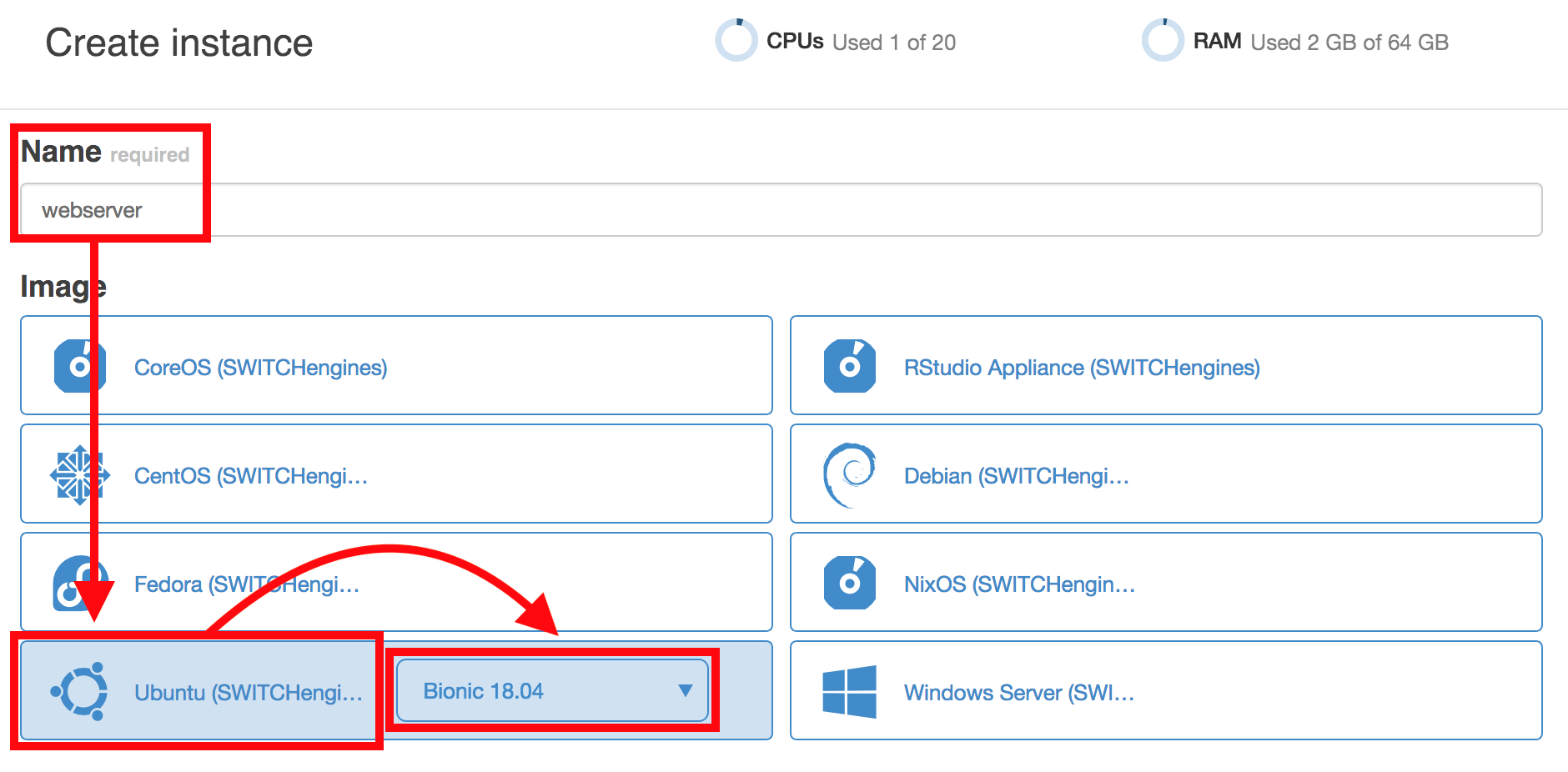Click the 'Create instance' heading

(x=179, y=43)
